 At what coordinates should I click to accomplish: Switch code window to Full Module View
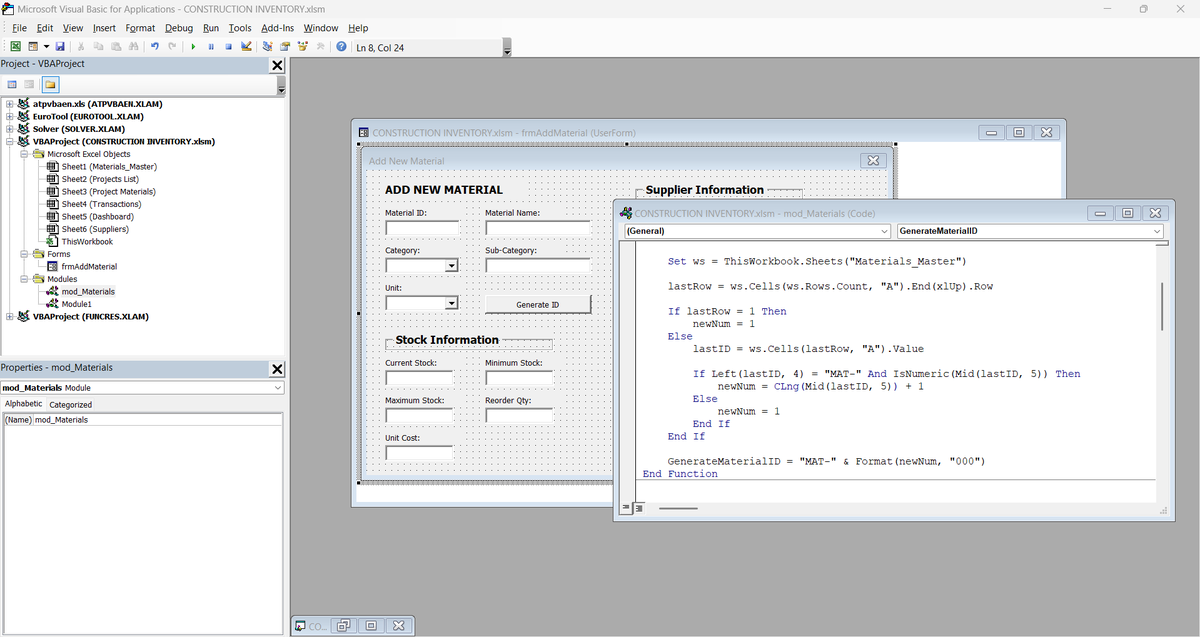click(637, 508)
